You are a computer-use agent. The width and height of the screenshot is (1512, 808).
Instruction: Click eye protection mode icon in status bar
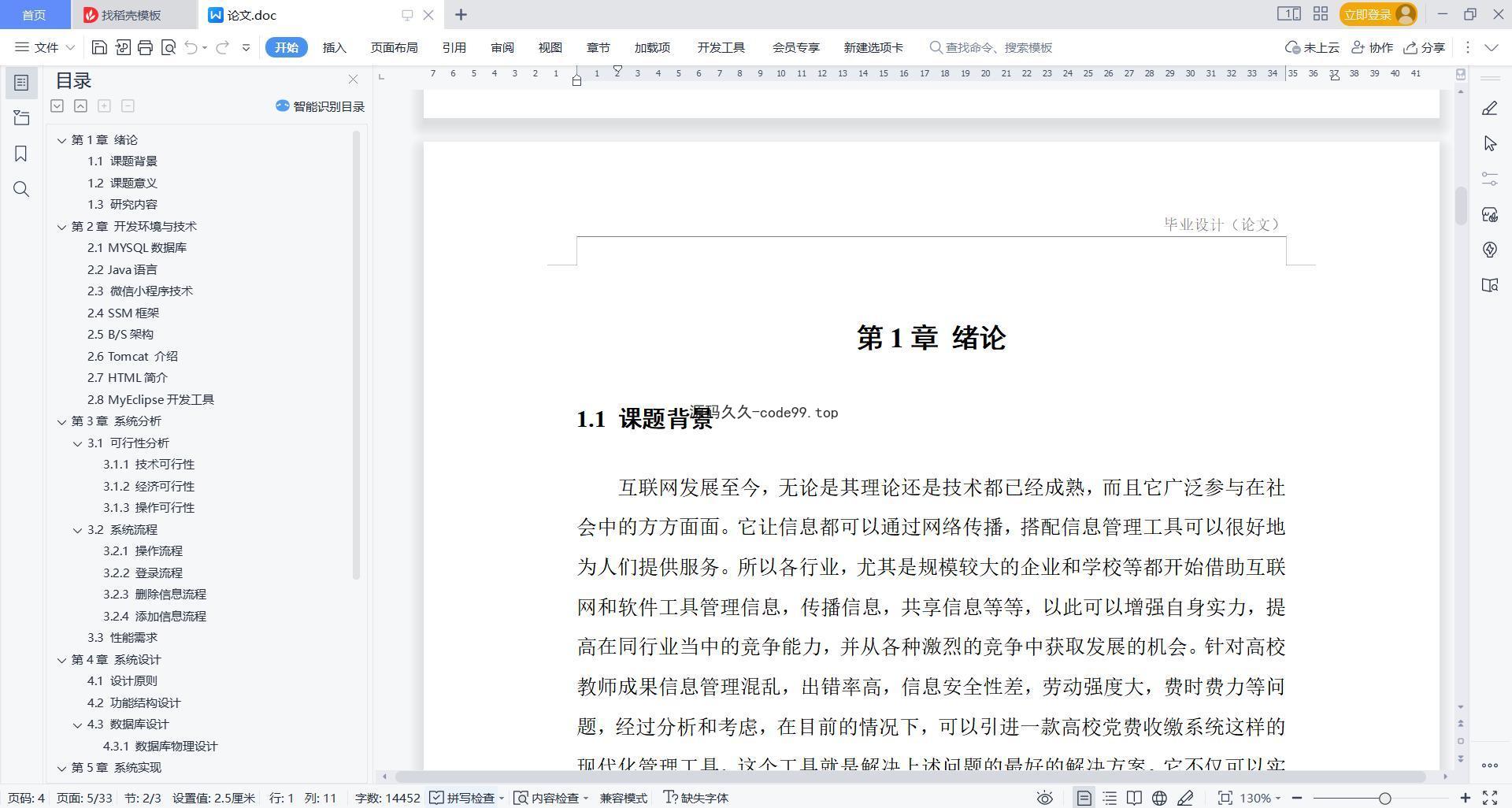1044,798
